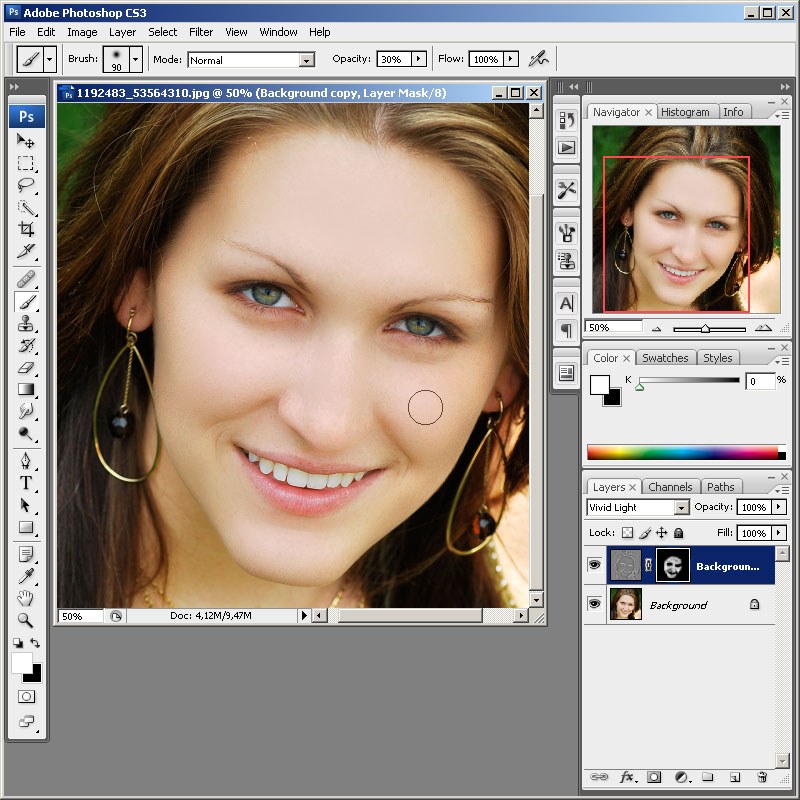Open the Filter menu
This screenshot has width=800, height=800.
pyautogui.click(x=201, y=32)
